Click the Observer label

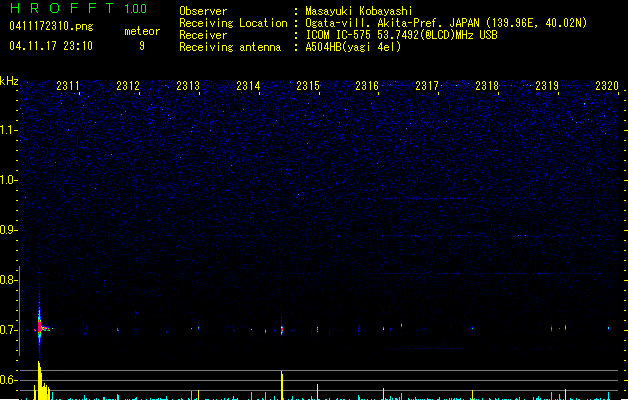tap(203, 11)
